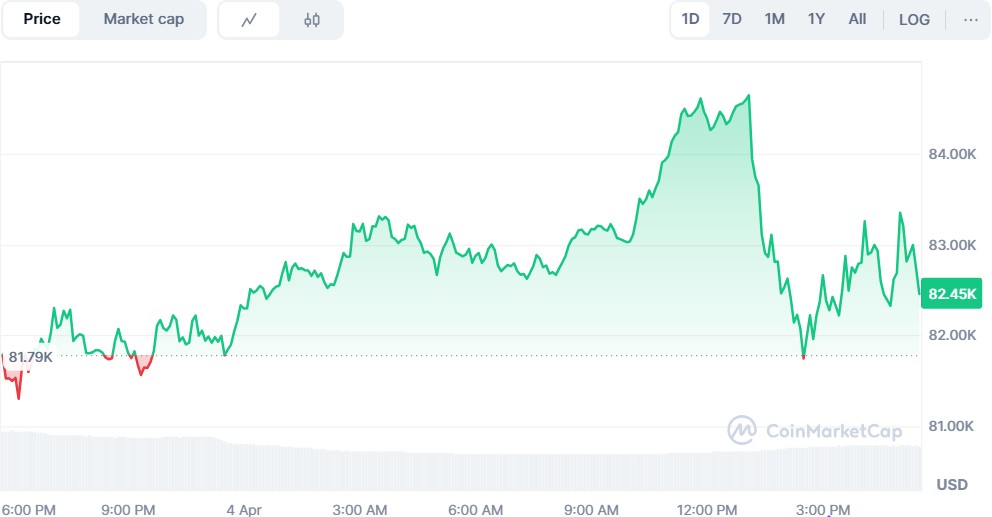Select the 7D time range
The height and width of the screenshot is (517, 992).
(x=732, y=19)
